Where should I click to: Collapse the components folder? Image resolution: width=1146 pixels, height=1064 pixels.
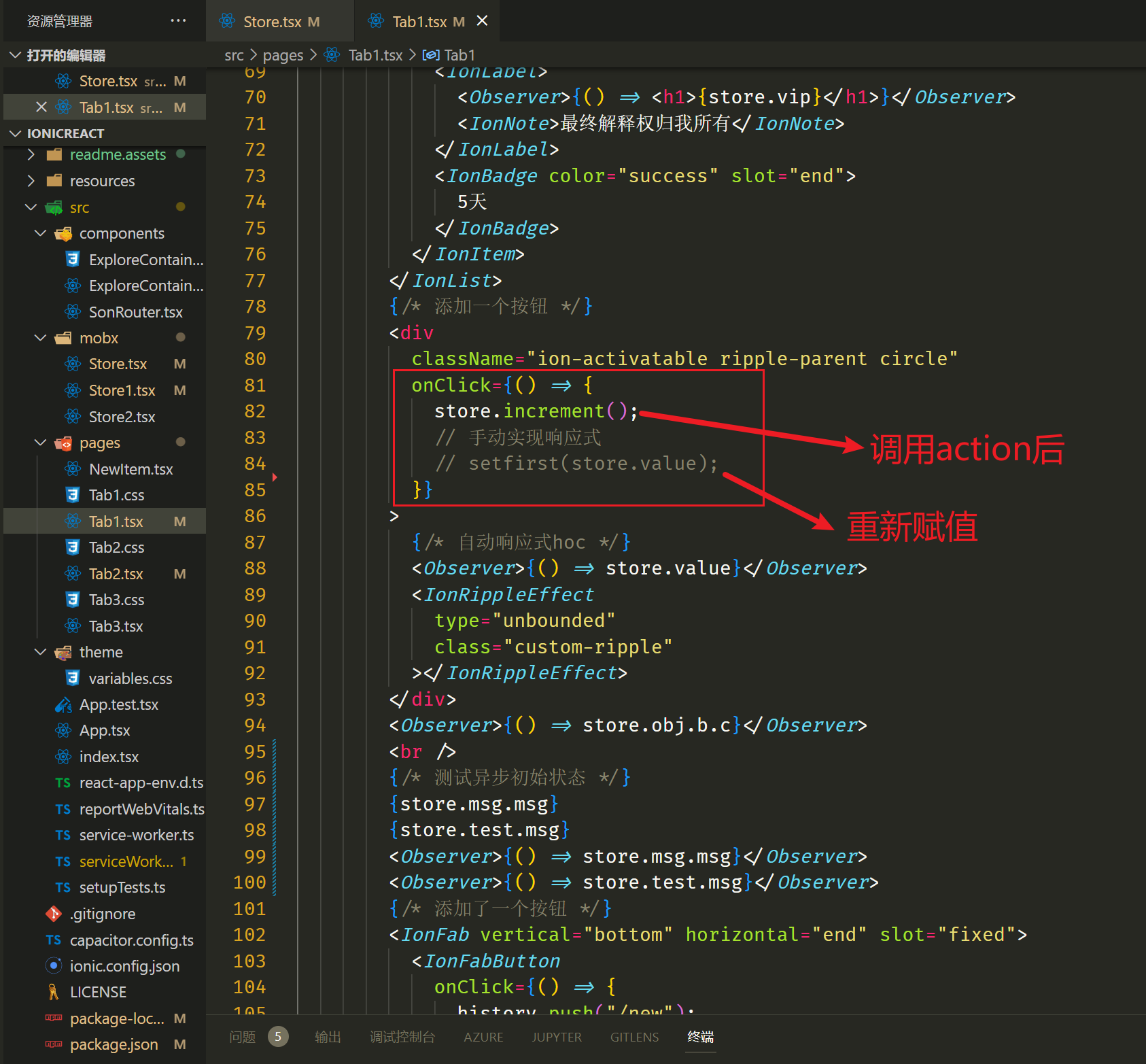(x=40, y=233)
